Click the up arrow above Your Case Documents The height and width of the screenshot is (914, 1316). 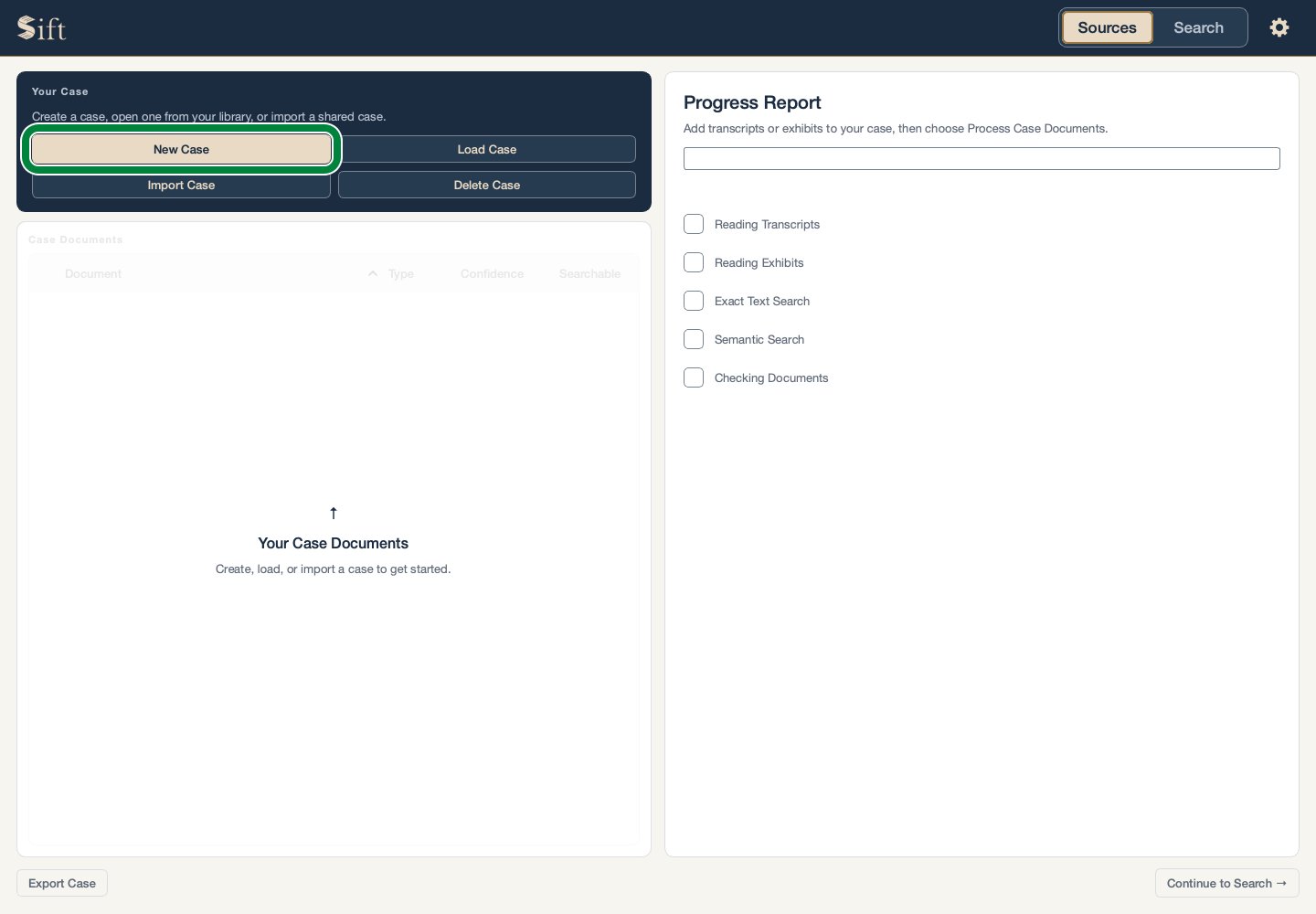pyautogui.click(x=334, y=513)
